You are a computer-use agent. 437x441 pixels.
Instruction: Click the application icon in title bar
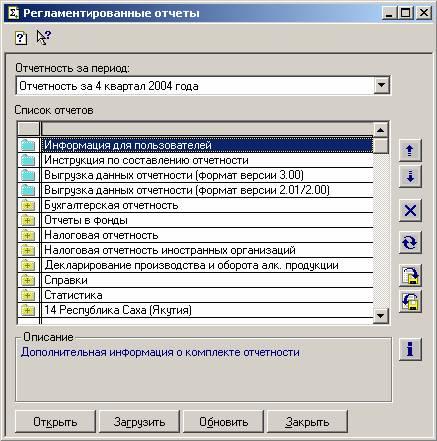click(13, 13)
